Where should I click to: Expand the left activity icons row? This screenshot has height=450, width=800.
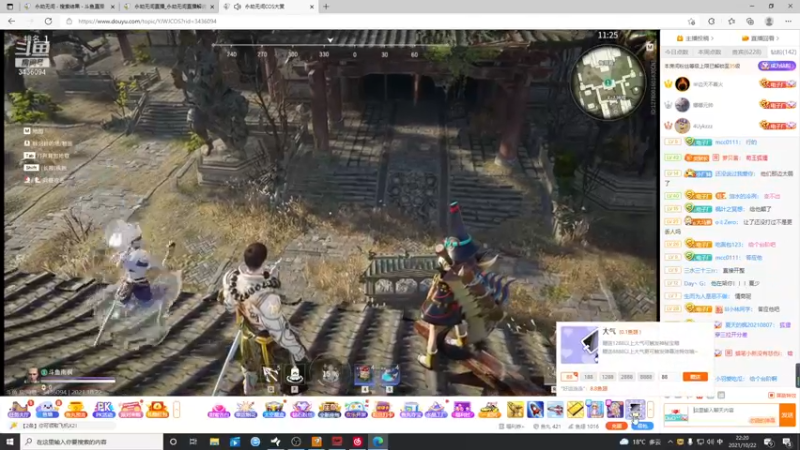click(x=177, y=409)
